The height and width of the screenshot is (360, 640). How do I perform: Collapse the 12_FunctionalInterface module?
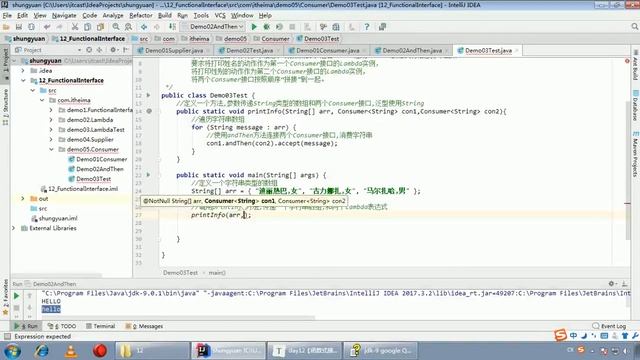[x=23, y=80]
